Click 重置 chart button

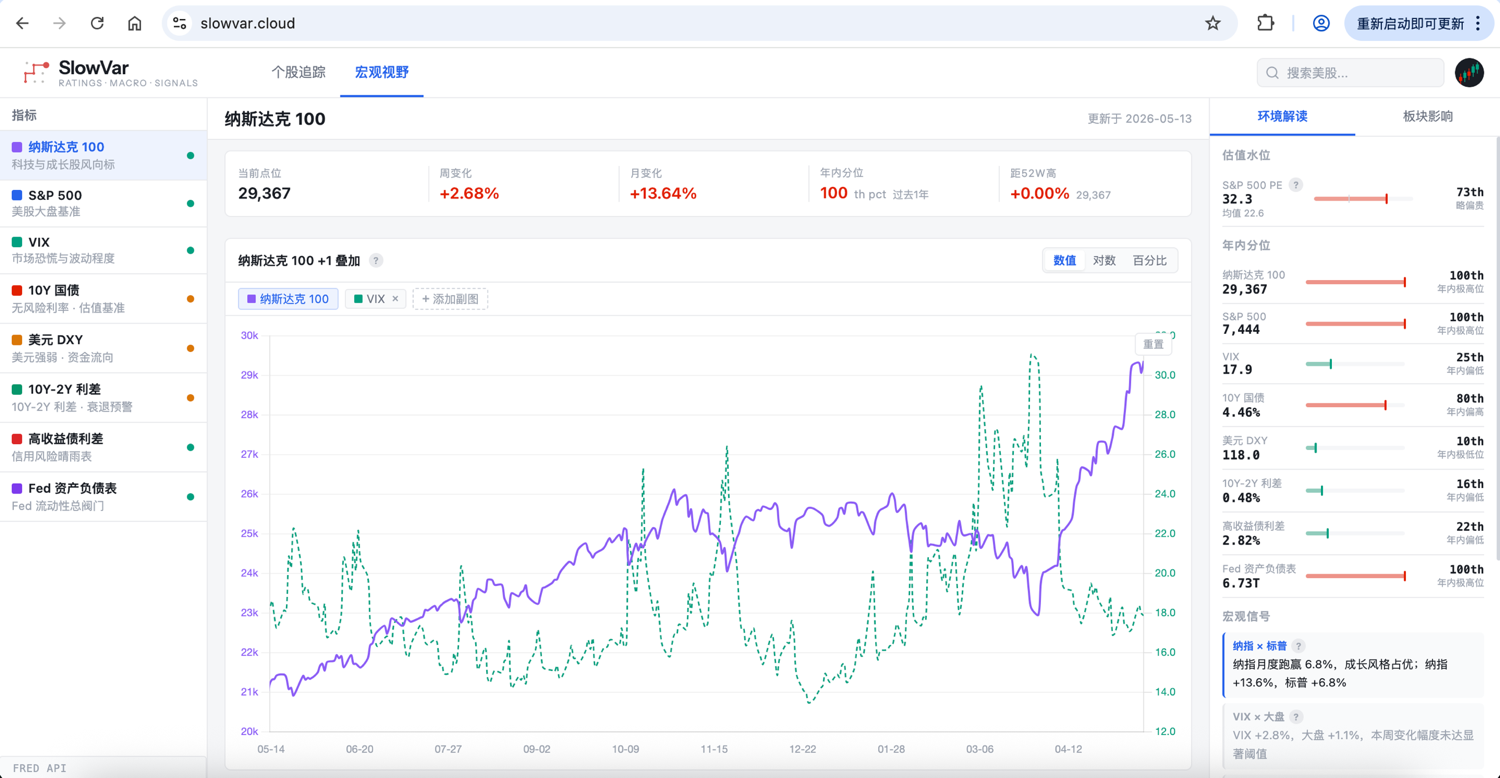(x=1153, y=344)
